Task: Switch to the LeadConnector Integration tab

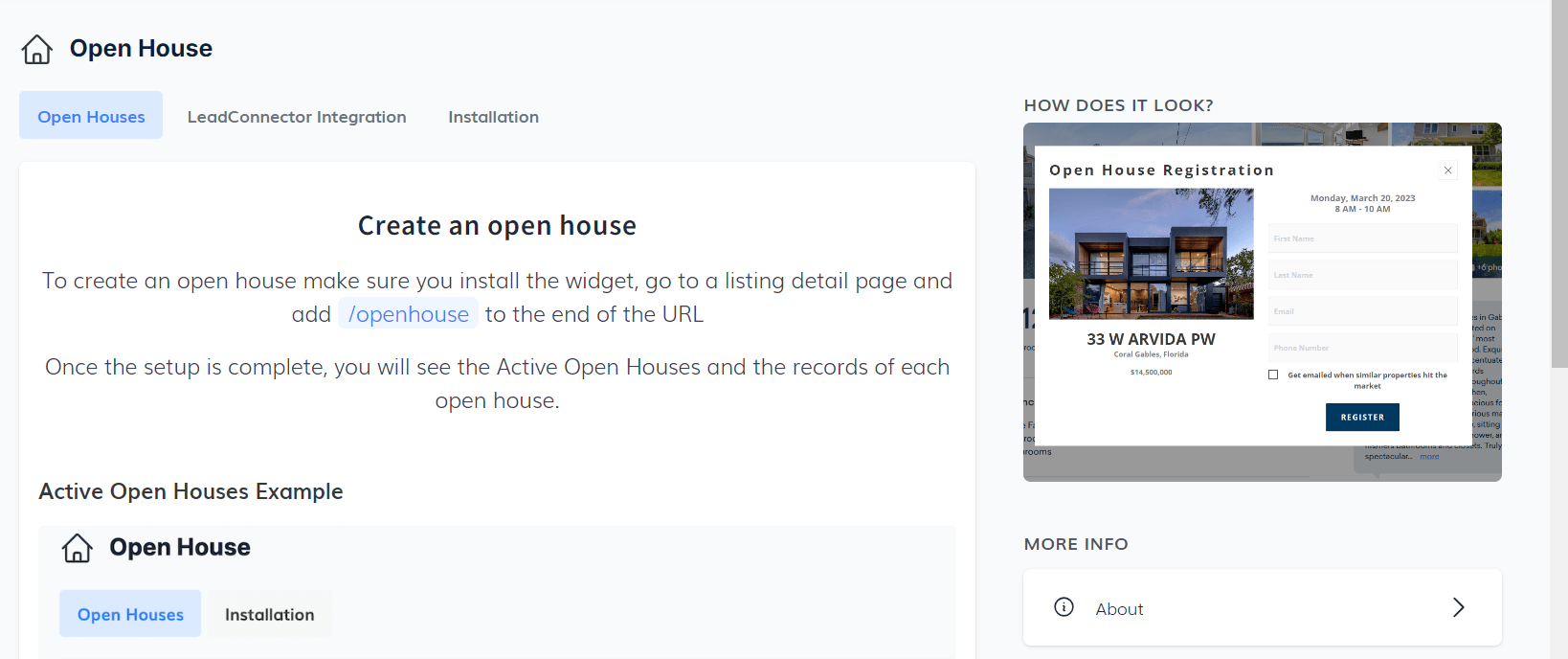Action: (297, 116)
